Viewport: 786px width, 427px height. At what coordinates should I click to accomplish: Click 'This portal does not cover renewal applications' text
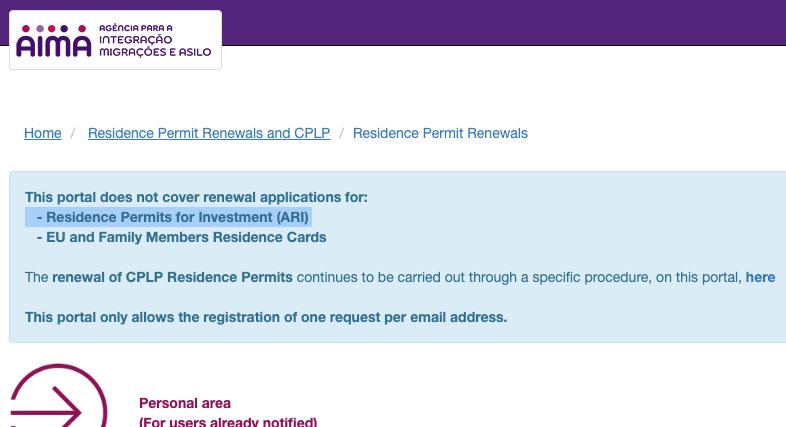(196, 197)
